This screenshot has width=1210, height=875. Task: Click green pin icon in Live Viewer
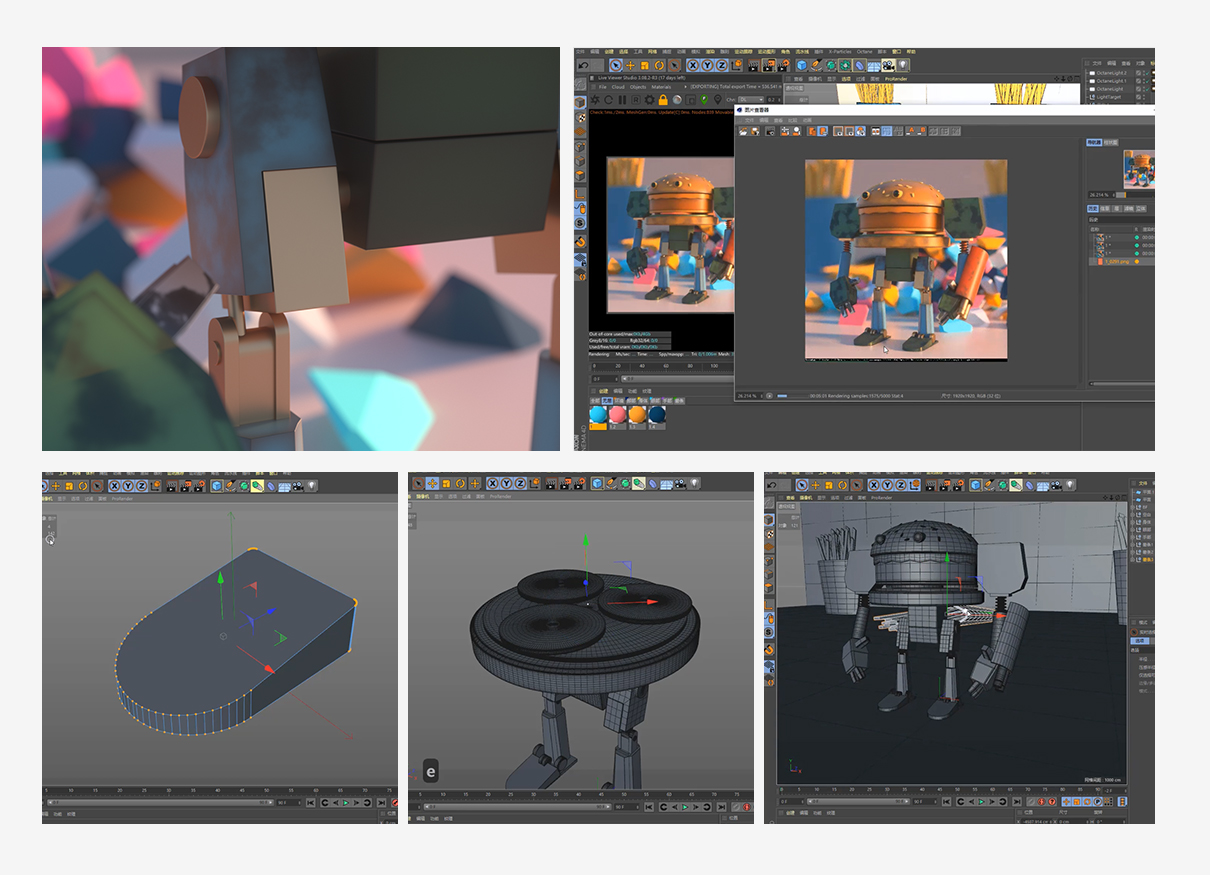click(x=704, y=99)
